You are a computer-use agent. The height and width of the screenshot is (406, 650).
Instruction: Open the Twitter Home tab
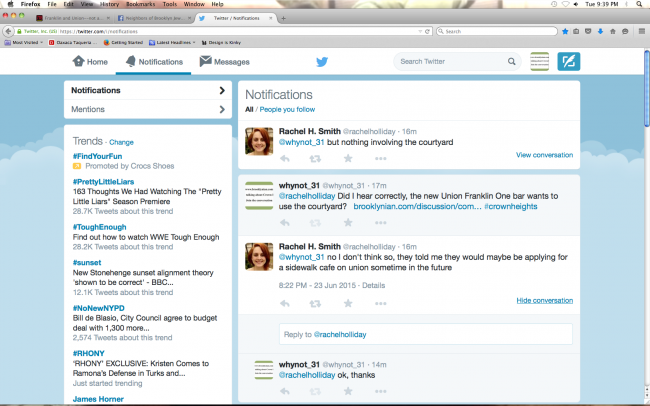[90, 62]
